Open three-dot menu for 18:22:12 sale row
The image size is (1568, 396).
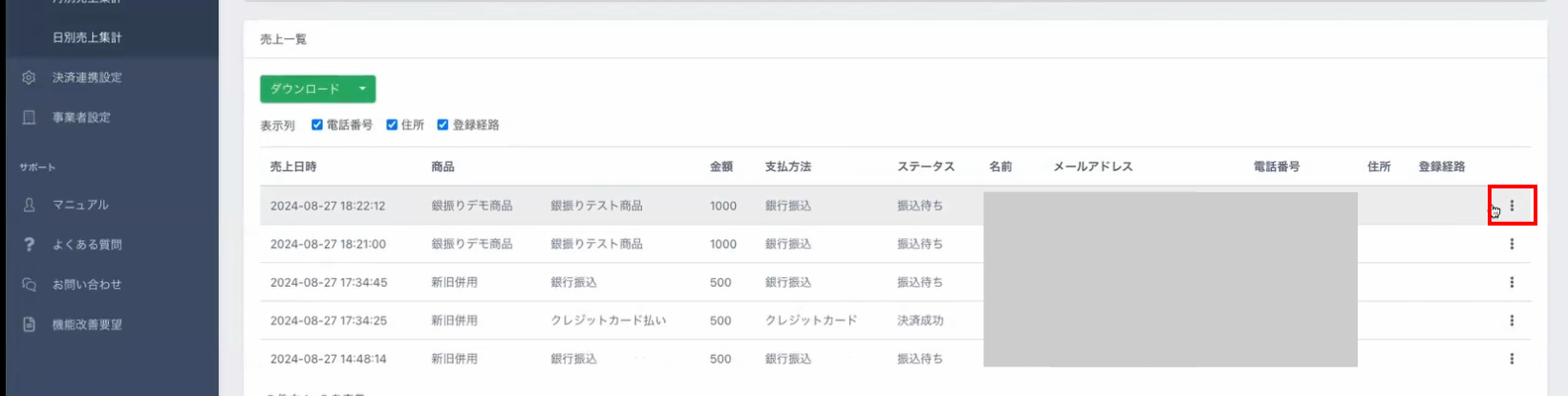pyautogui.click(x=1512, y=206)
